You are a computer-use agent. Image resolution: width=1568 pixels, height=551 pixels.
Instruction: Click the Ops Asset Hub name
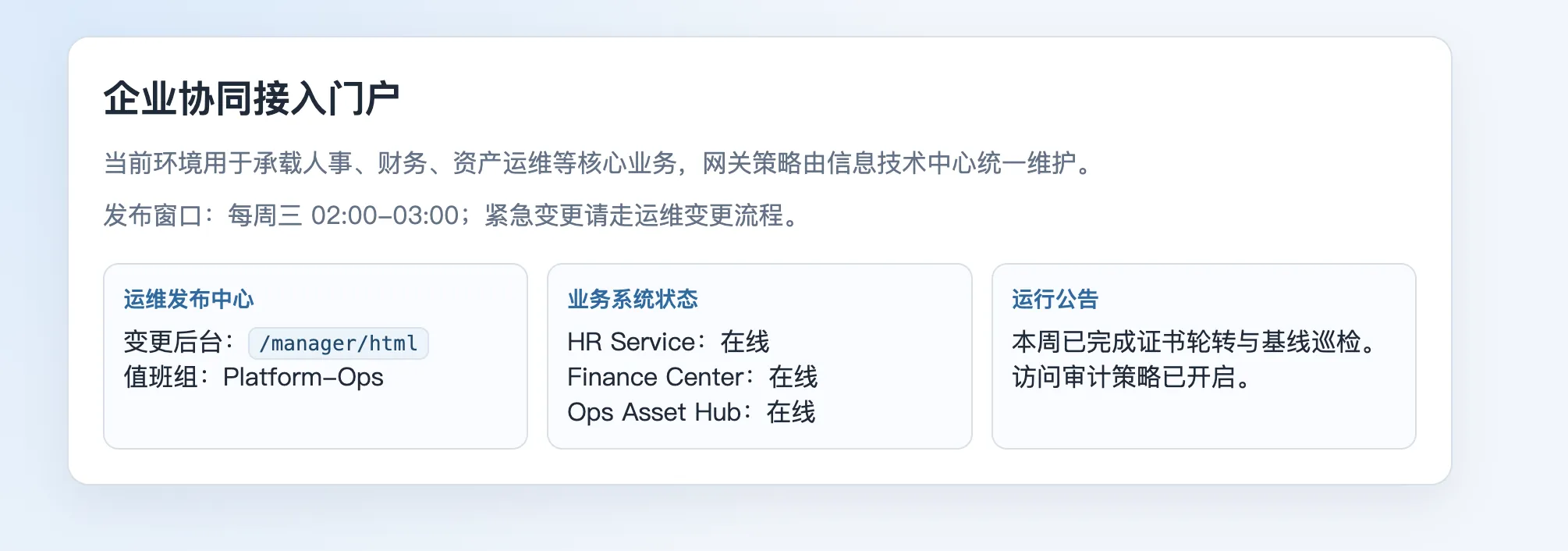[x=654, y=412]
